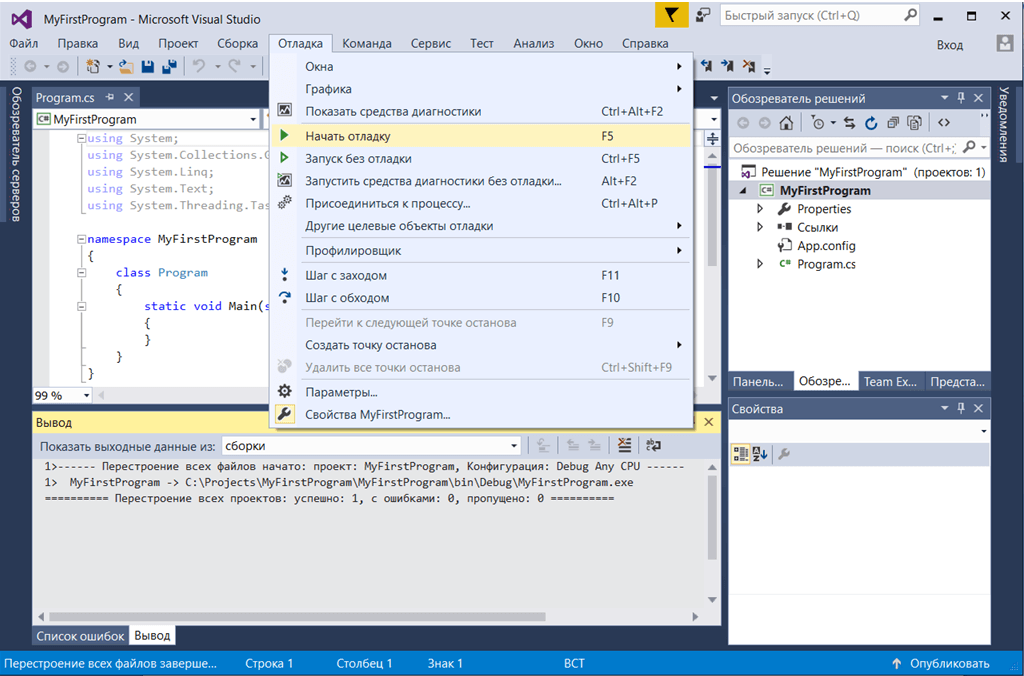Expand the Ссылки node in Solution Explorer
The height and width of the screenshot is (676, 1024).
[x=760, y=227]
